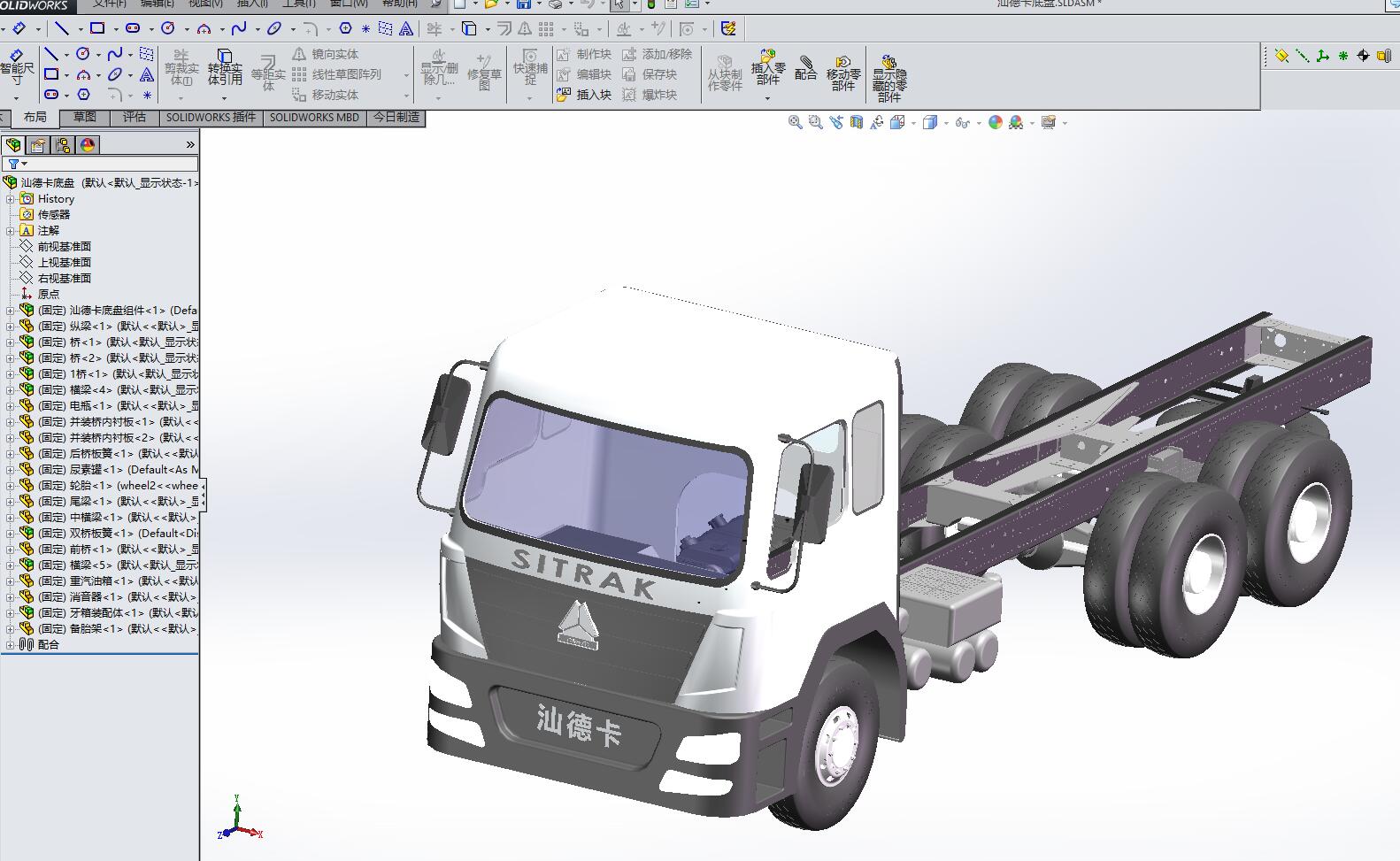1400x861 pixels.
Task: Click the Insert Block (插入块) icon
Action: (564, 95)
